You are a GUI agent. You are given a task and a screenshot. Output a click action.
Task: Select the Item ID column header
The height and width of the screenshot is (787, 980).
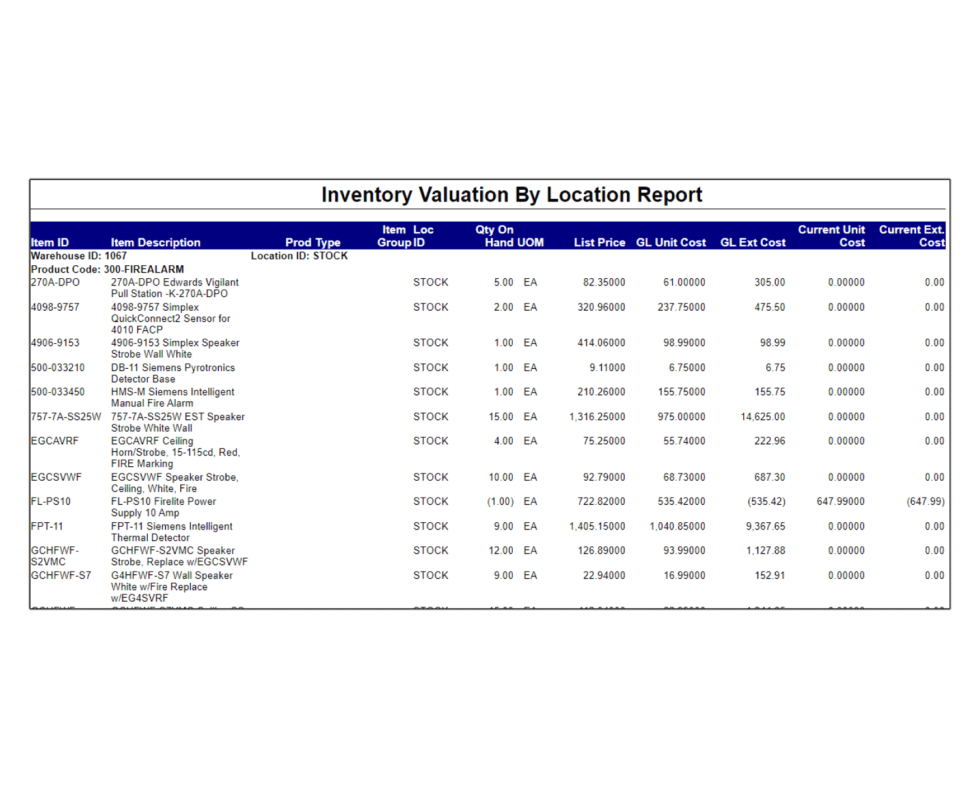pos(50,243)
